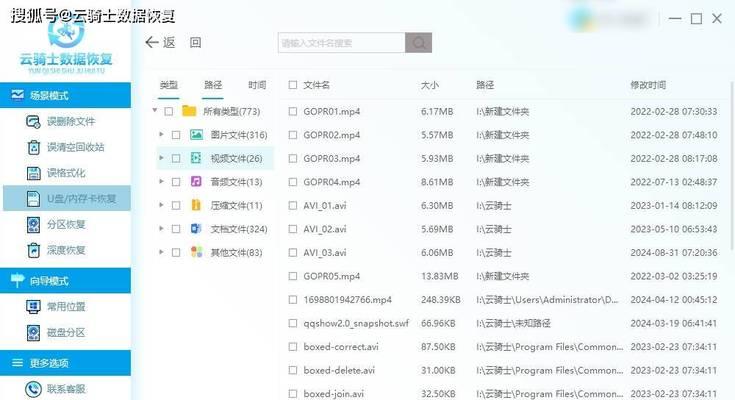
Task: Open the 常用位置 monitor icon
Action: (x=33, y=307)
